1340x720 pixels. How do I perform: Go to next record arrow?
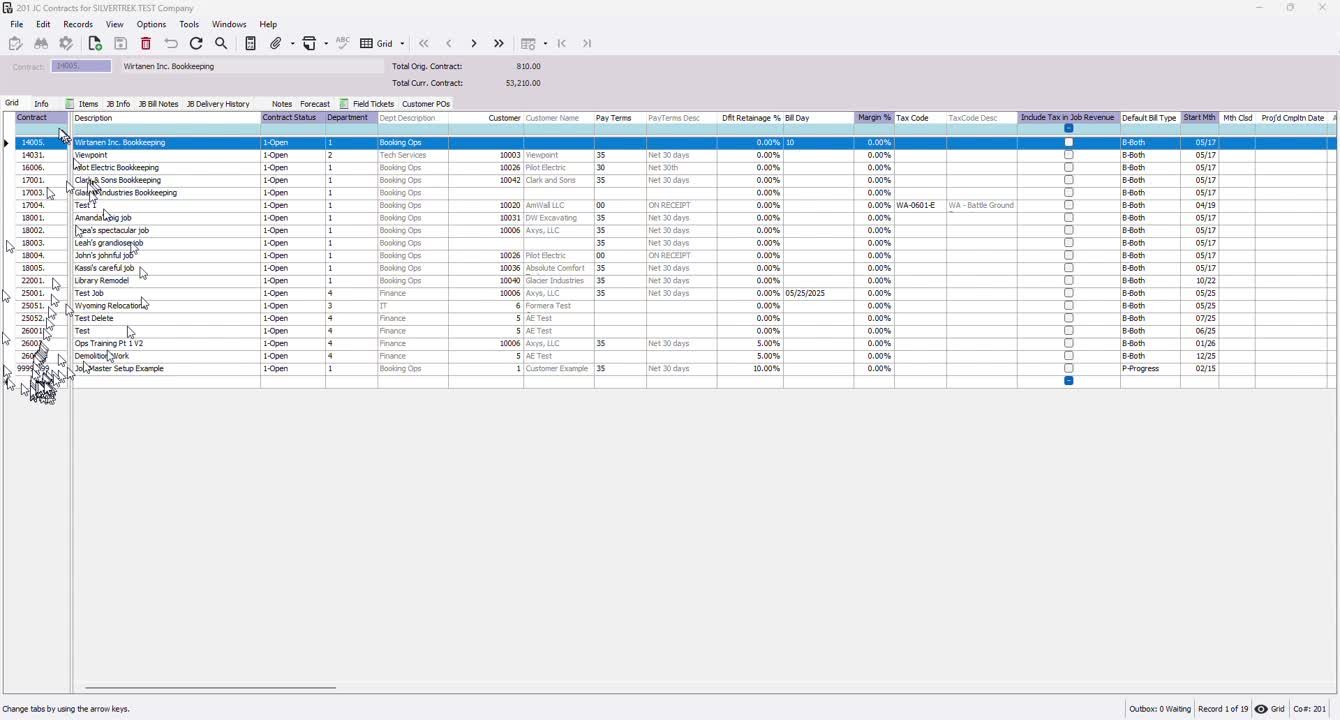click(474, 44)
